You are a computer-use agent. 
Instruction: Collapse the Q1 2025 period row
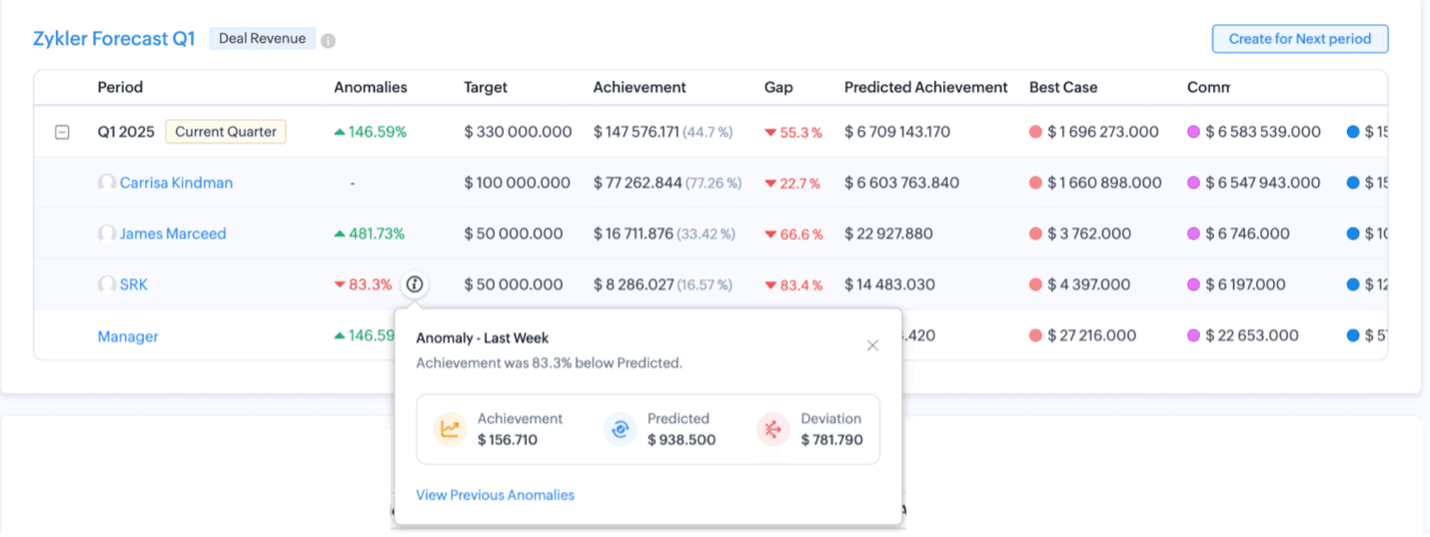click(x=62, y=132)
